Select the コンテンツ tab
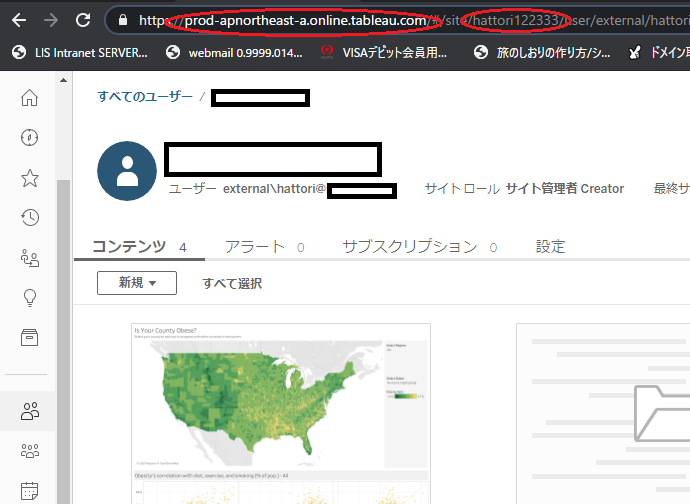Viewport: 690px width, 504px height. [139, 246]
